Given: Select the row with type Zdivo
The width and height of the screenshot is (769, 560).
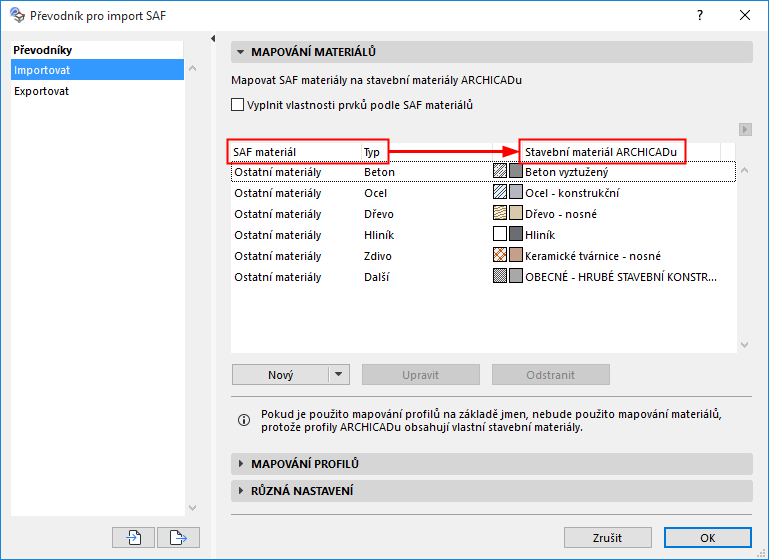Looking at the screenshot, I should [483, 256].
